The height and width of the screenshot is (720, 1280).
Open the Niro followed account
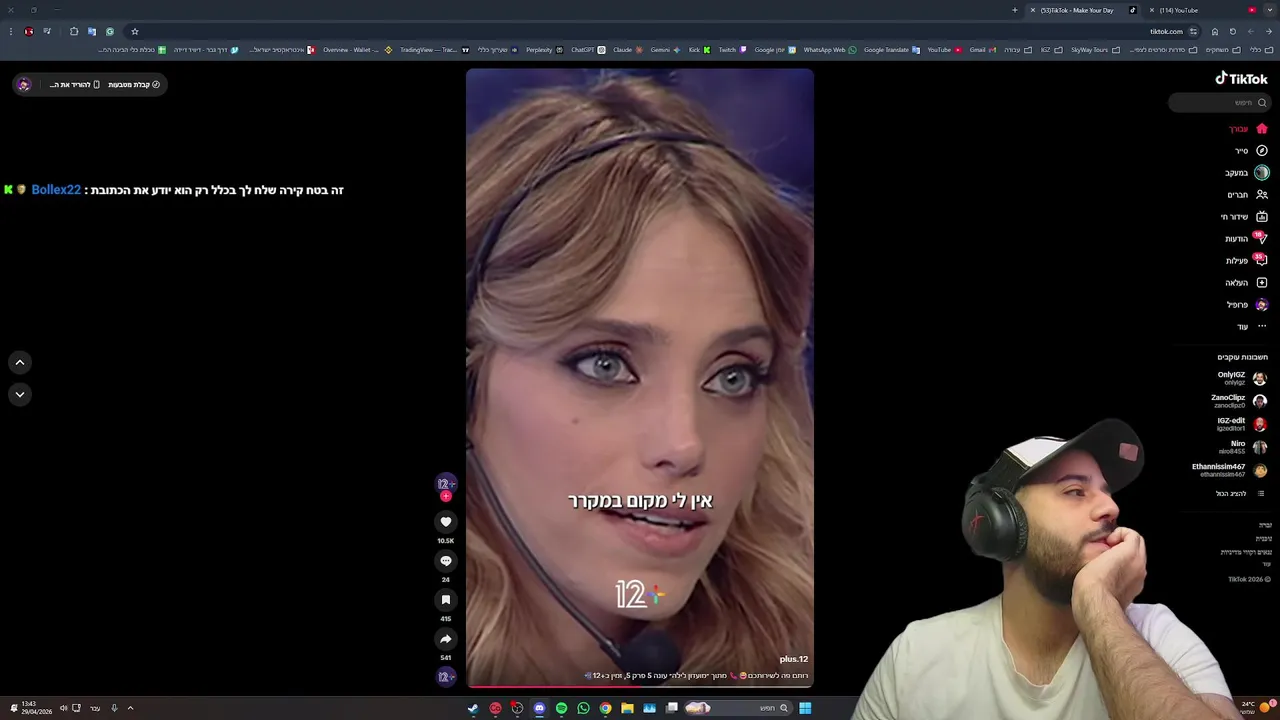pyautogui.click(x=1243, y=447)
